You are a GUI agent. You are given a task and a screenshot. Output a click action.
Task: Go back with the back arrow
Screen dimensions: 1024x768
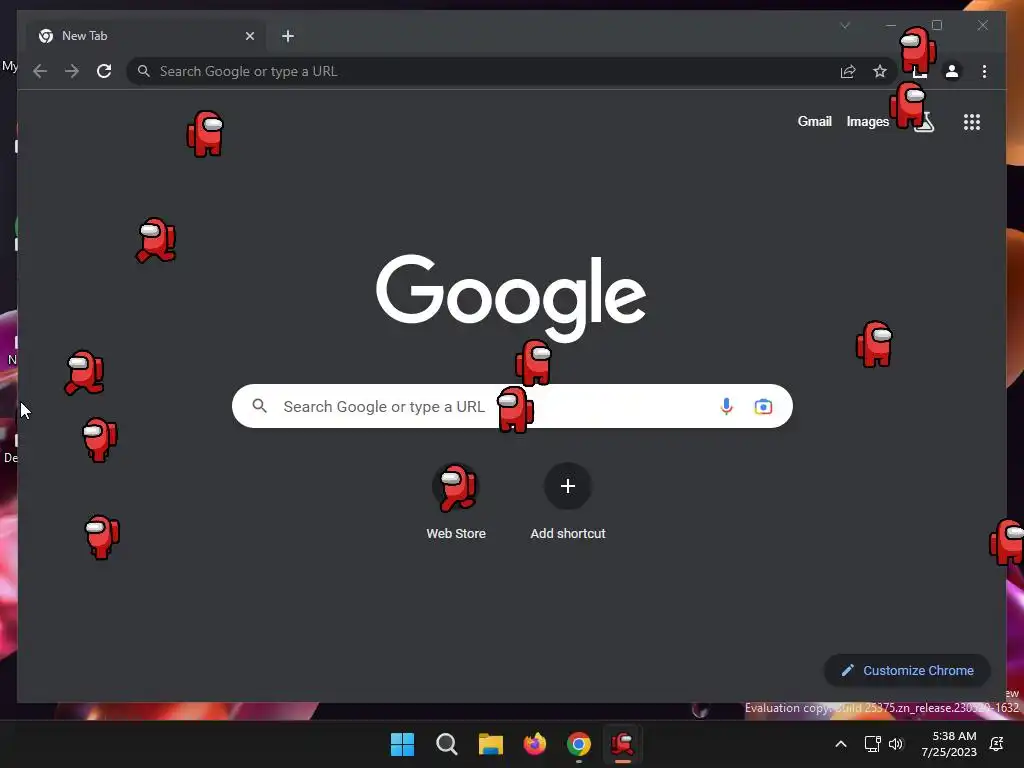point(40,71)
